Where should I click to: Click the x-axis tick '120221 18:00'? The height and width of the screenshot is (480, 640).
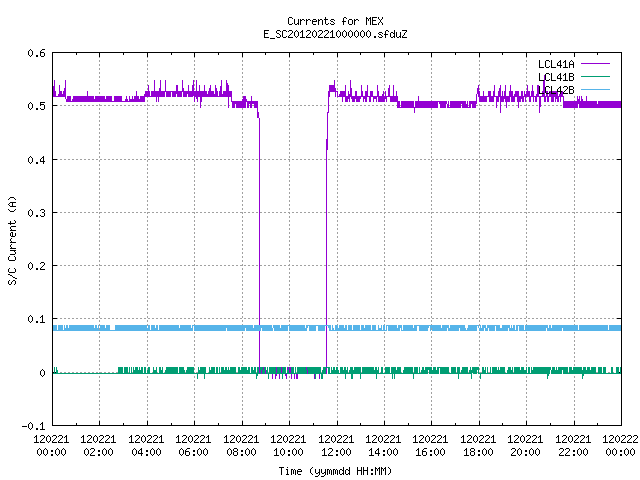pos(478,445)
